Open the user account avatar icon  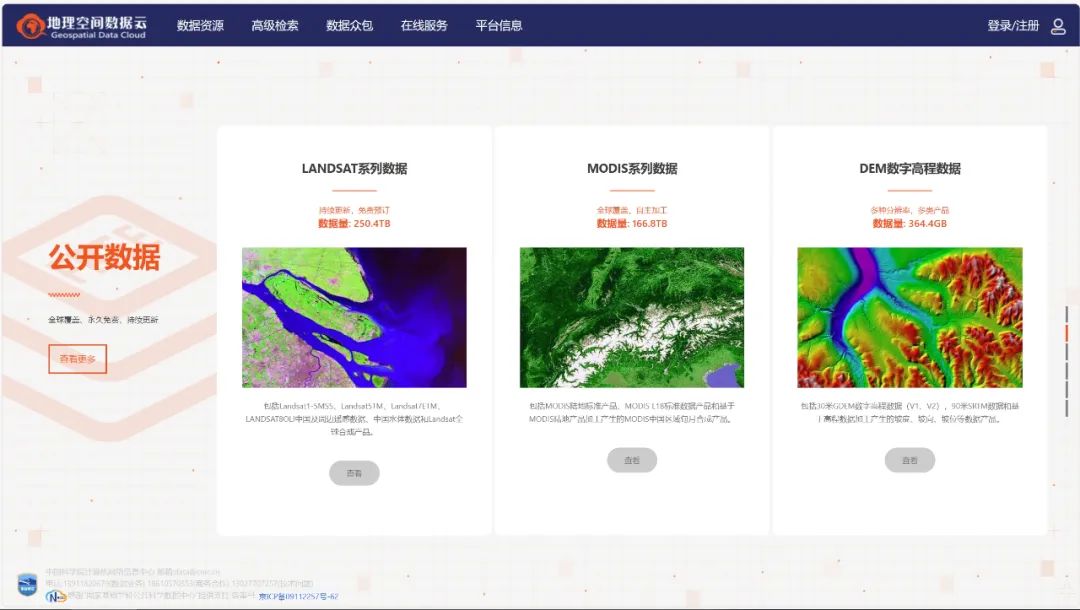(1058, 26)
